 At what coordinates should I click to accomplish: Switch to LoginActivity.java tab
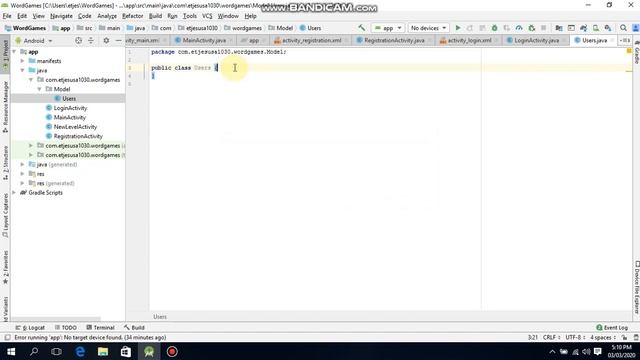[x=536, y=40]
